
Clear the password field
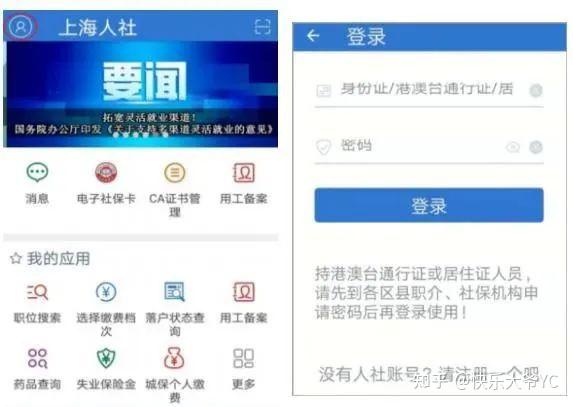tap(536, 147)
